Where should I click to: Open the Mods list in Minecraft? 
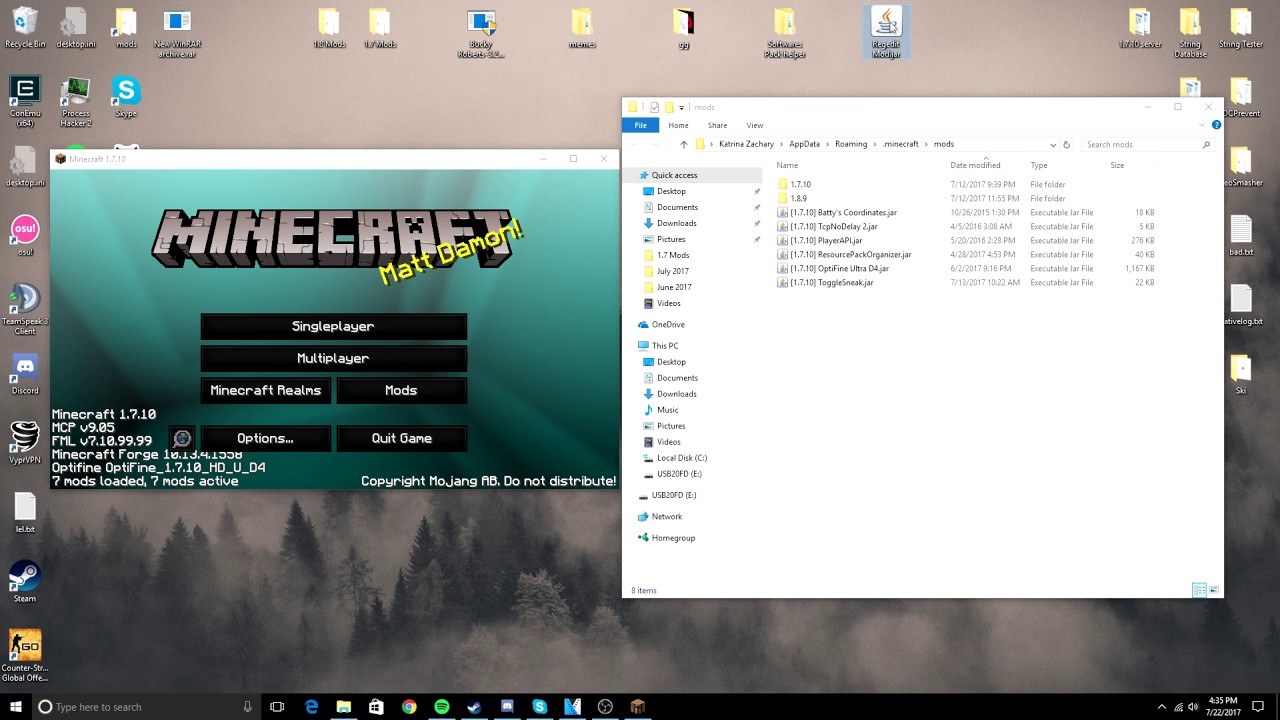pos(401,390)
